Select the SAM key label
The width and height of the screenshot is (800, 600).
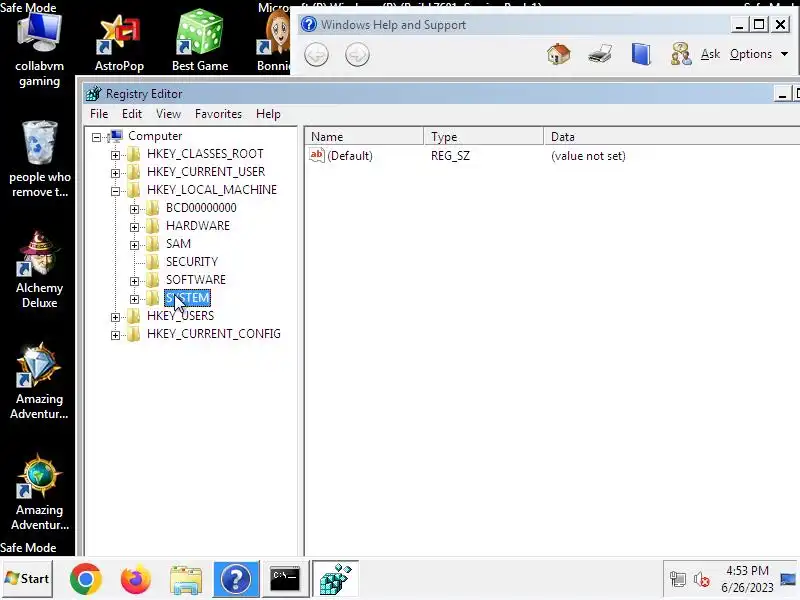click(179, 244)
